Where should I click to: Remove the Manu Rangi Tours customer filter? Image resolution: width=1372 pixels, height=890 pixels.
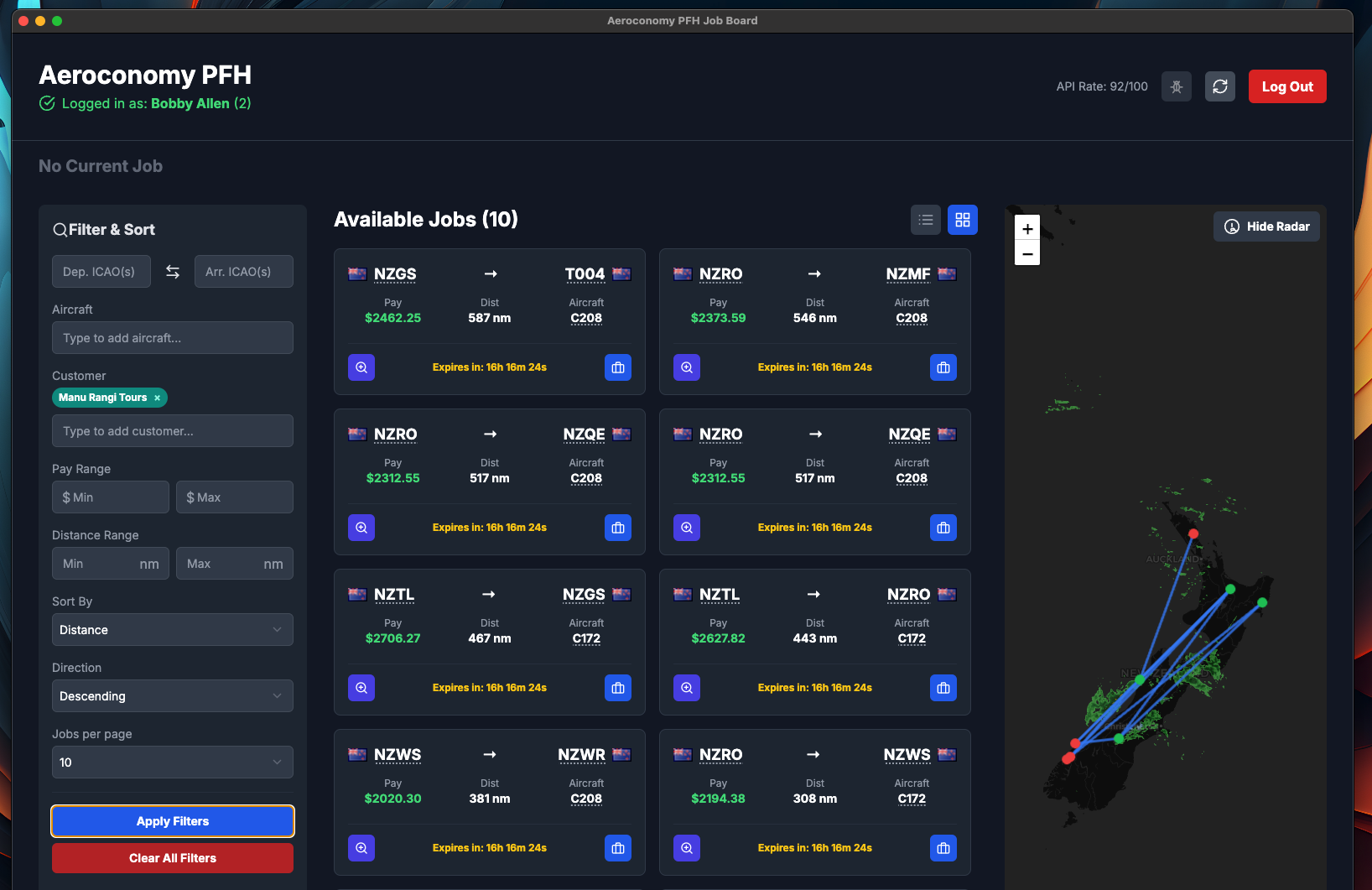[x=156, y=398]
